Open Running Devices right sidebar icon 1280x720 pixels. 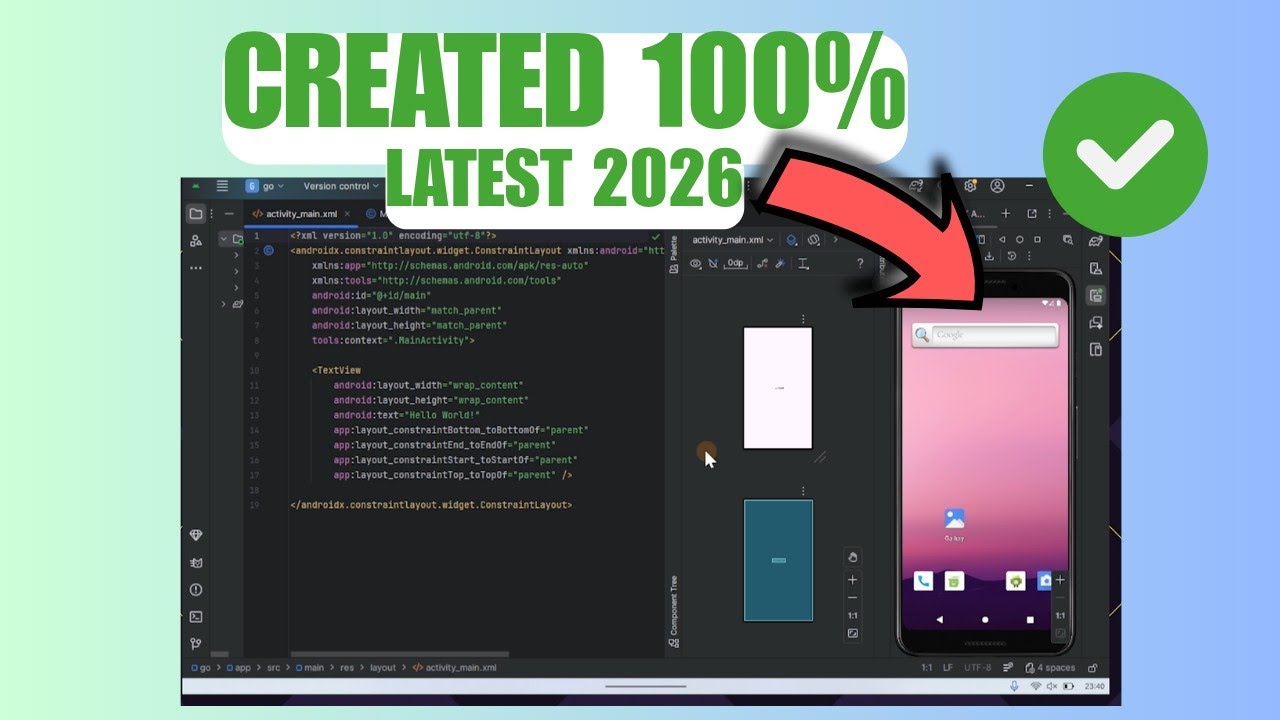[1096, 295]
